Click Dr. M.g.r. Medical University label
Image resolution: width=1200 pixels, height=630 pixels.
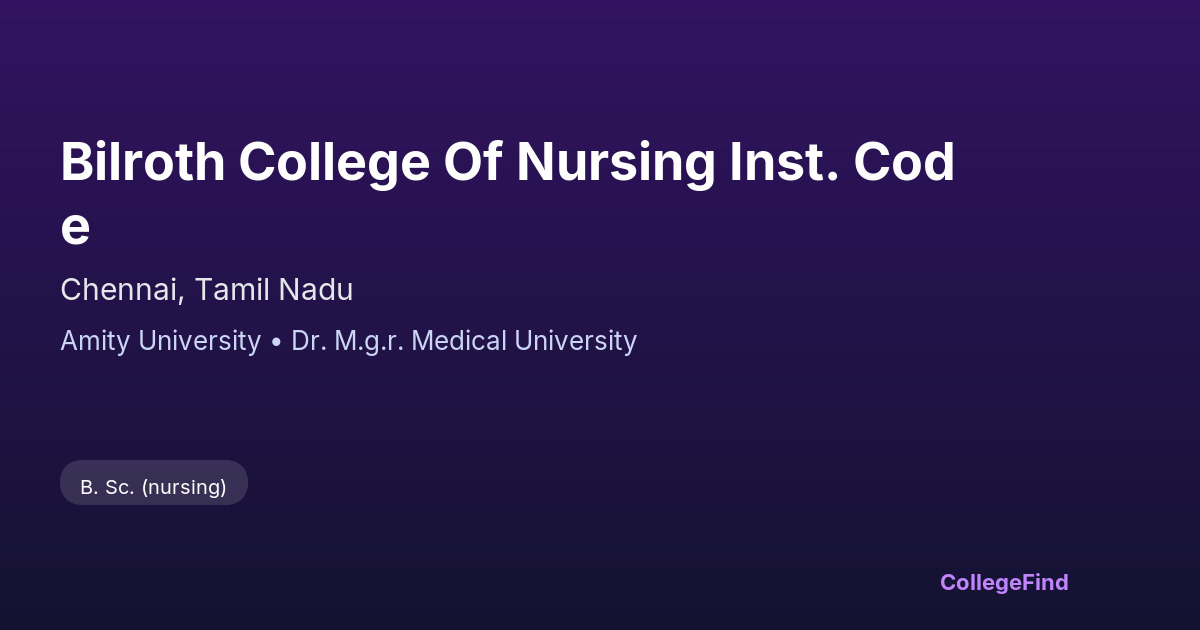[x=463, y=341]
